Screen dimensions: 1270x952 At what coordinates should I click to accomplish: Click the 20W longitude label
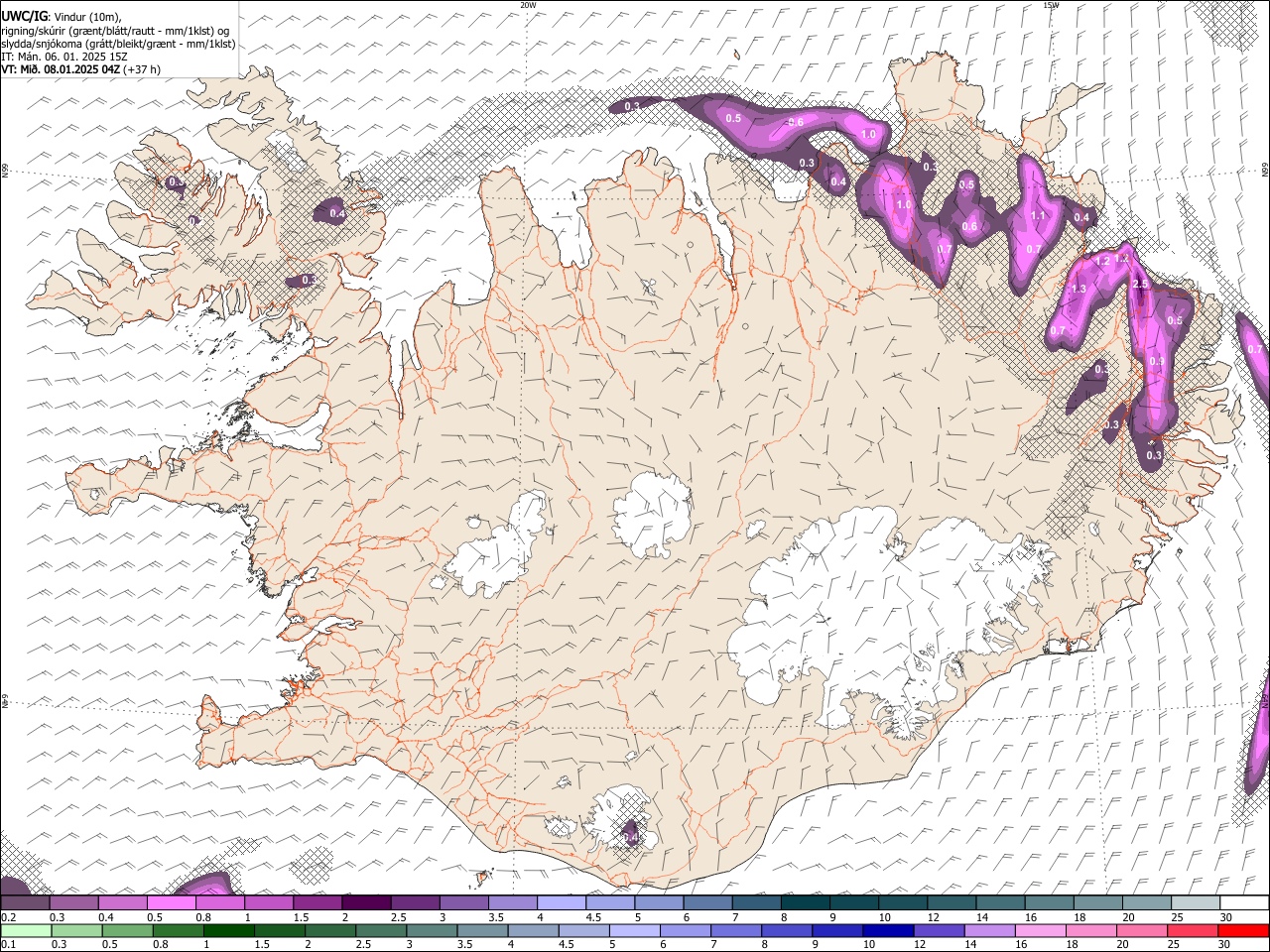click(x=528, y=5)
